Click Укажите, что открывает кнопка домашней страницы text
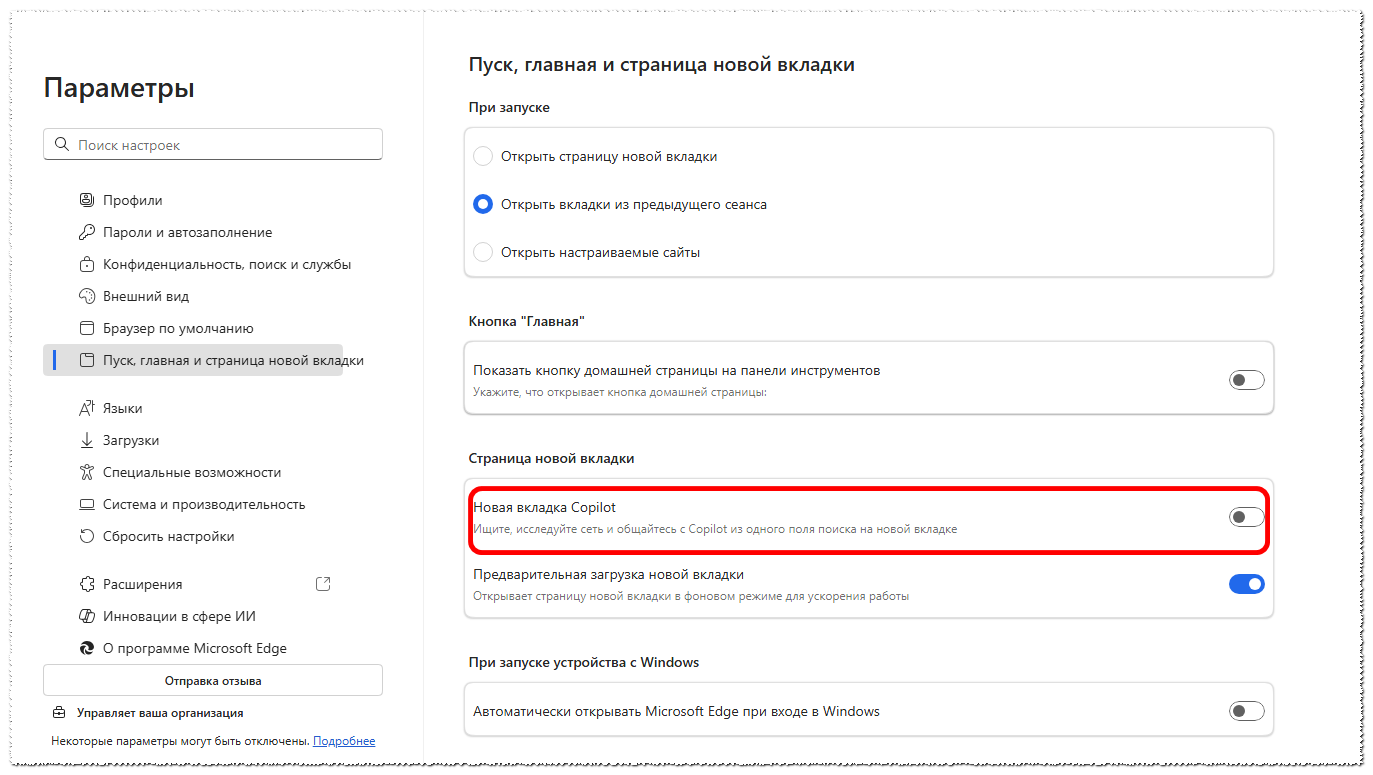 coord(620,392)
